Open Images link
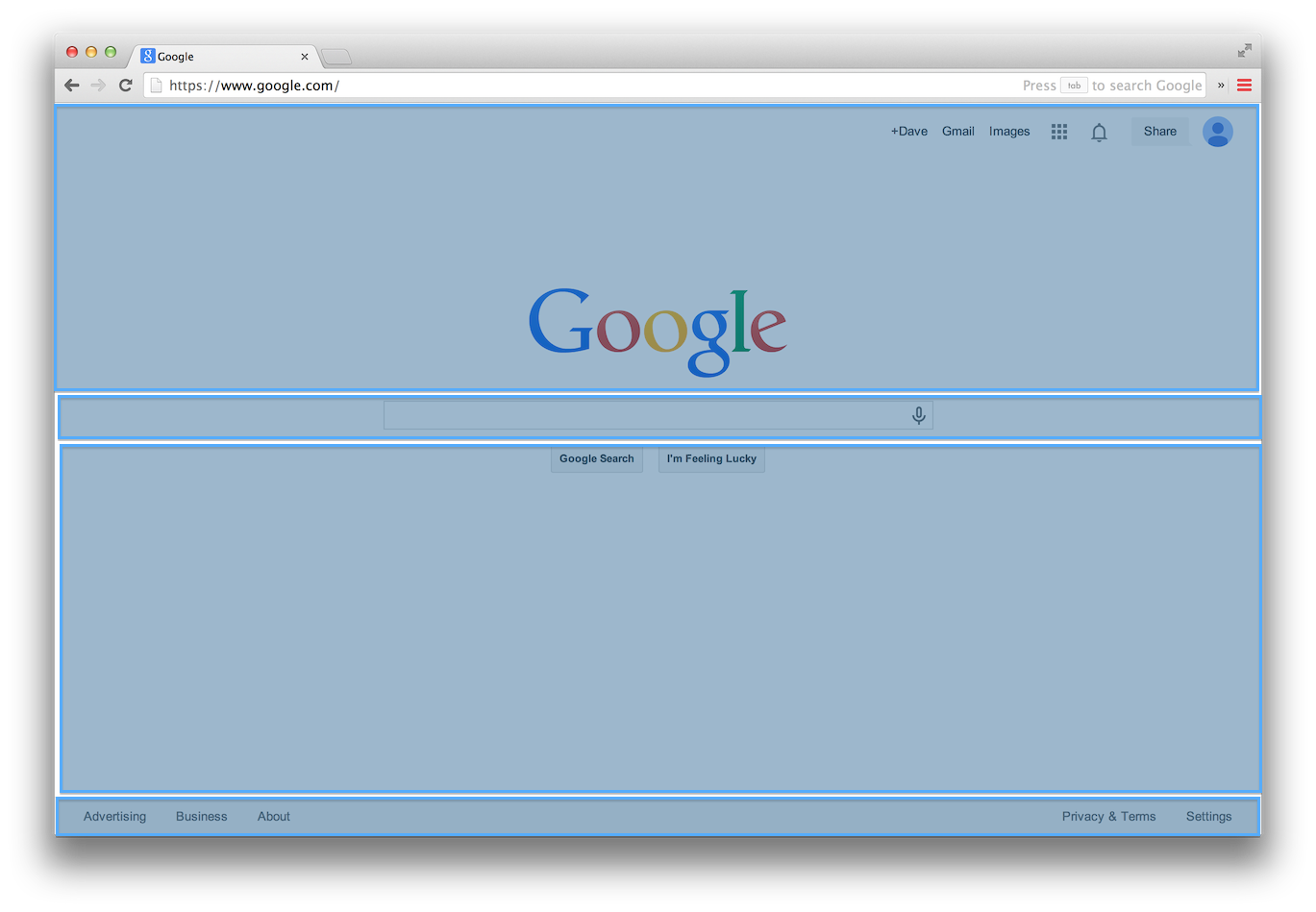1316x912 pixels. pyautogui.click(x=1009, y=132)
